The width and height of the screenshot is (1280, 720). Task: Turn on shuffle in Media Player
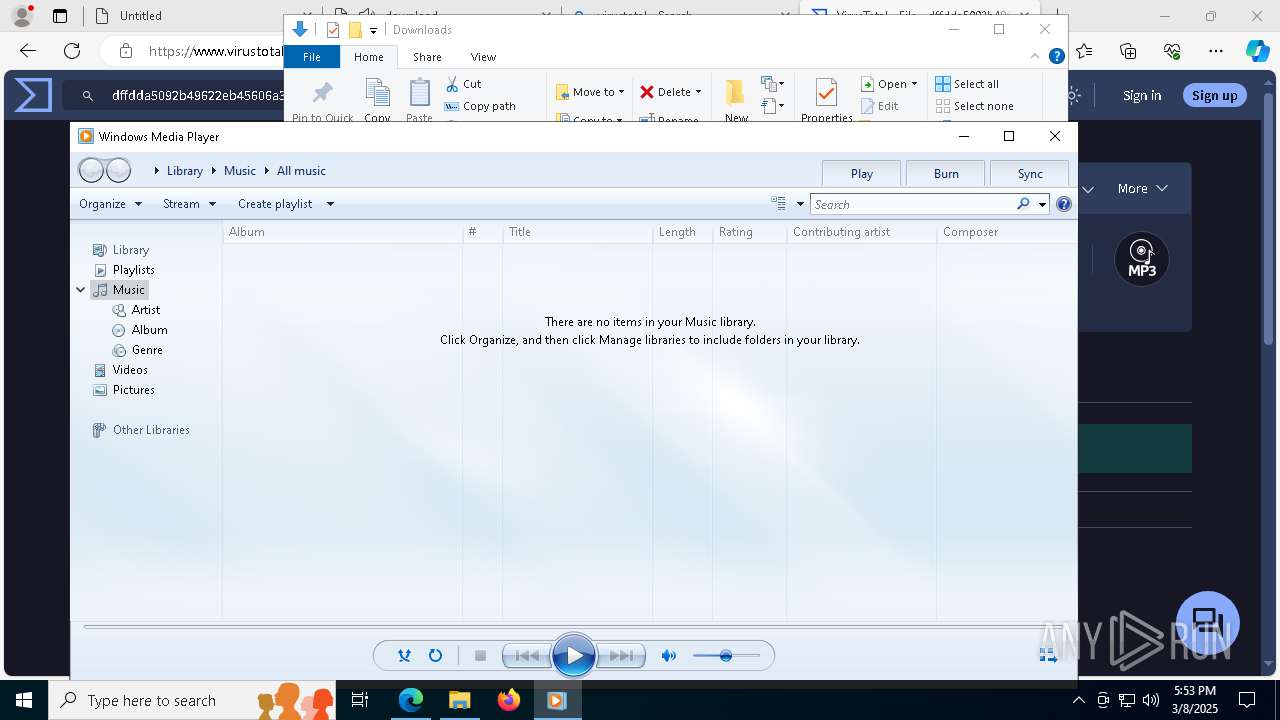[x=404, y=656]
